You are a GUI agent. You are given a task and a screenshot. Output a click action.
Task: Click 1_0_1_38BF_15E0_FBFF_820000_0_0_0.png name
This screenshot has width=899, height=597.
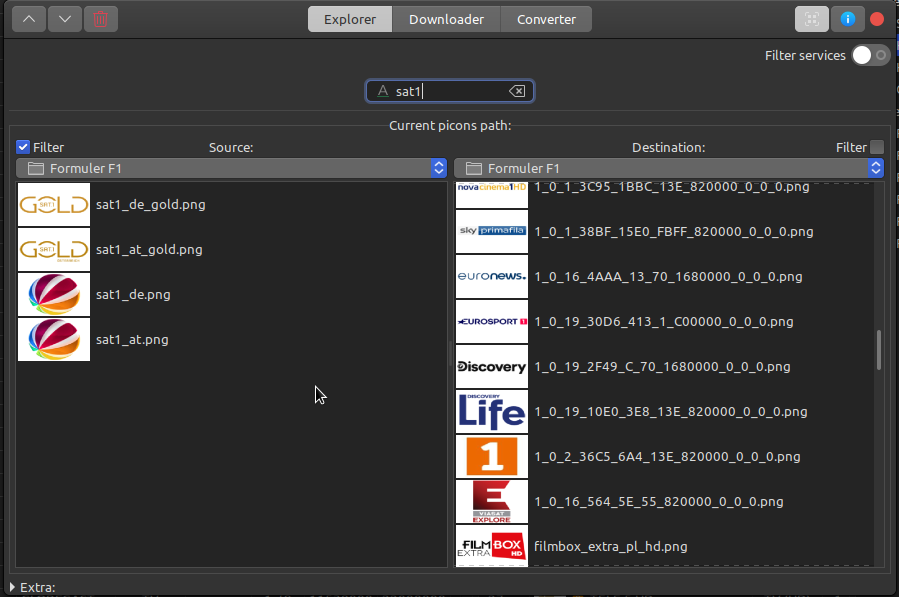point(674,232)
